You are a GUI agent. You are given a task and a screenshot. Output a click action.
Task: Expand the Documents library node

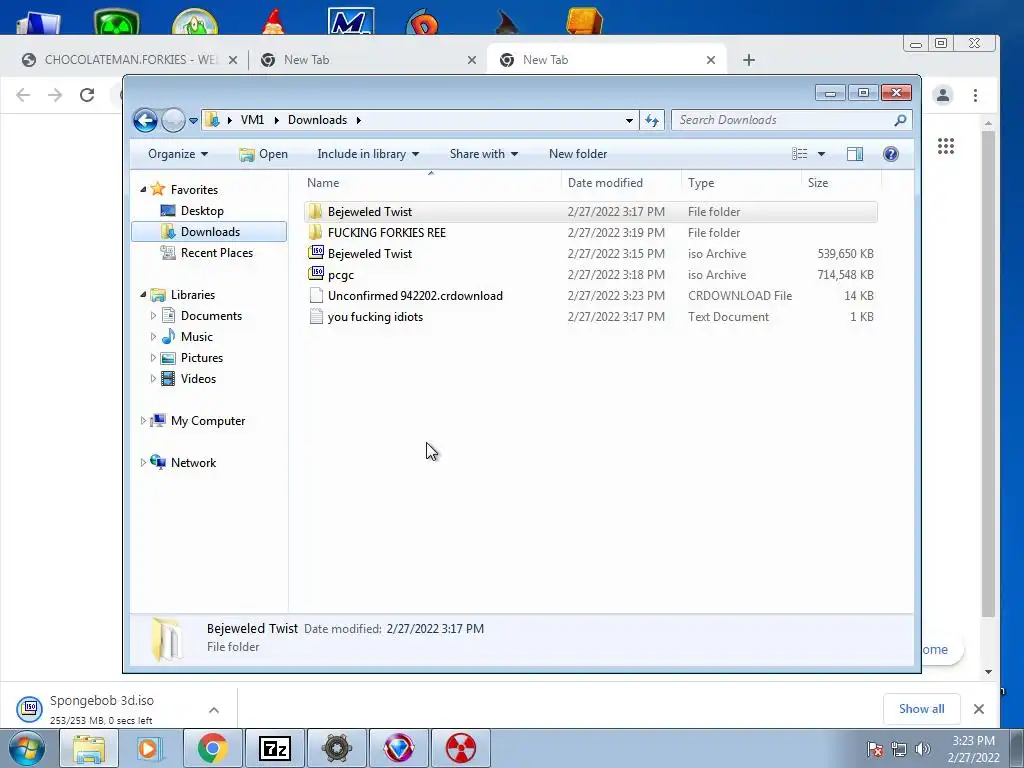(x=153, y=316)
